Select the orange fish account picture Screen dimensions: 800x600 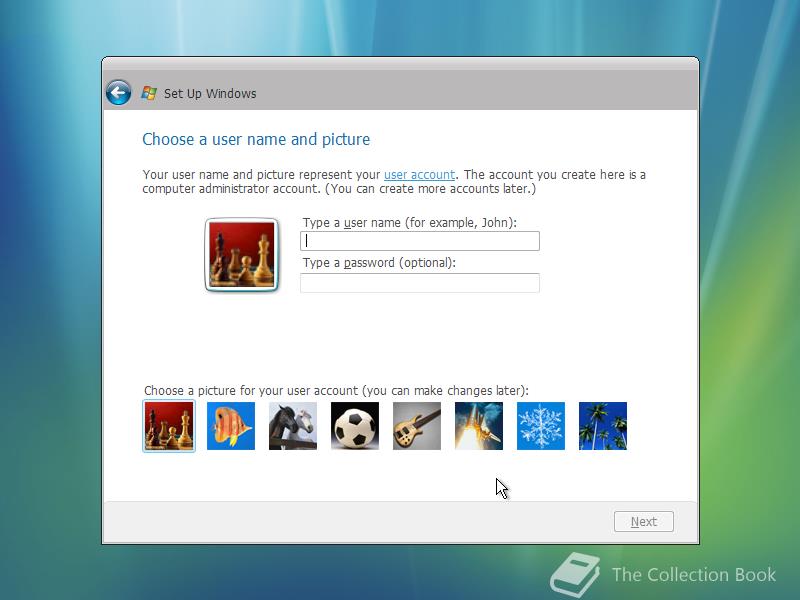click(x=231, y=426)
